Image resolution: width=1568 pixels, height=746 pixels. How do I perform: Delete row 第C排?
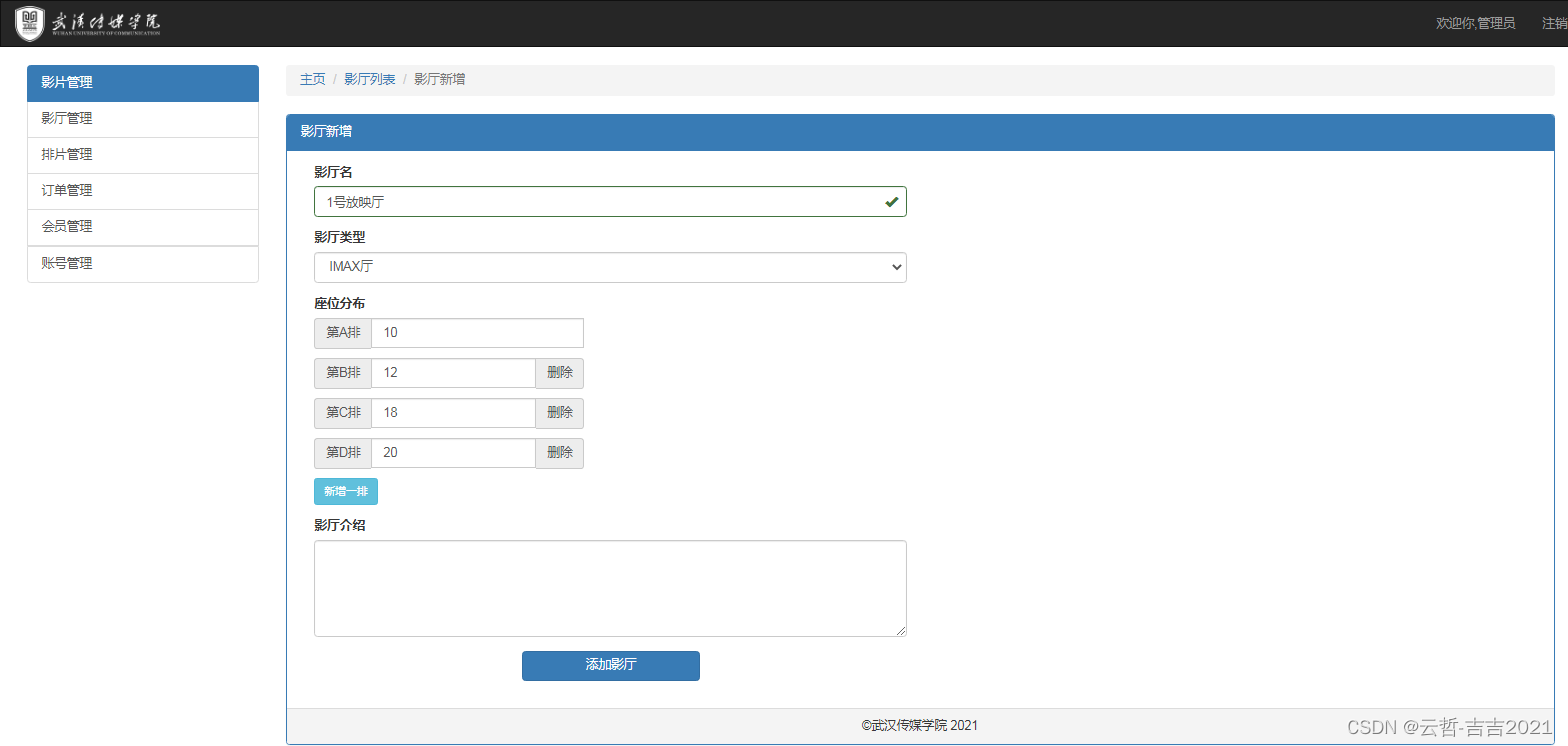[x=560, y=413]
